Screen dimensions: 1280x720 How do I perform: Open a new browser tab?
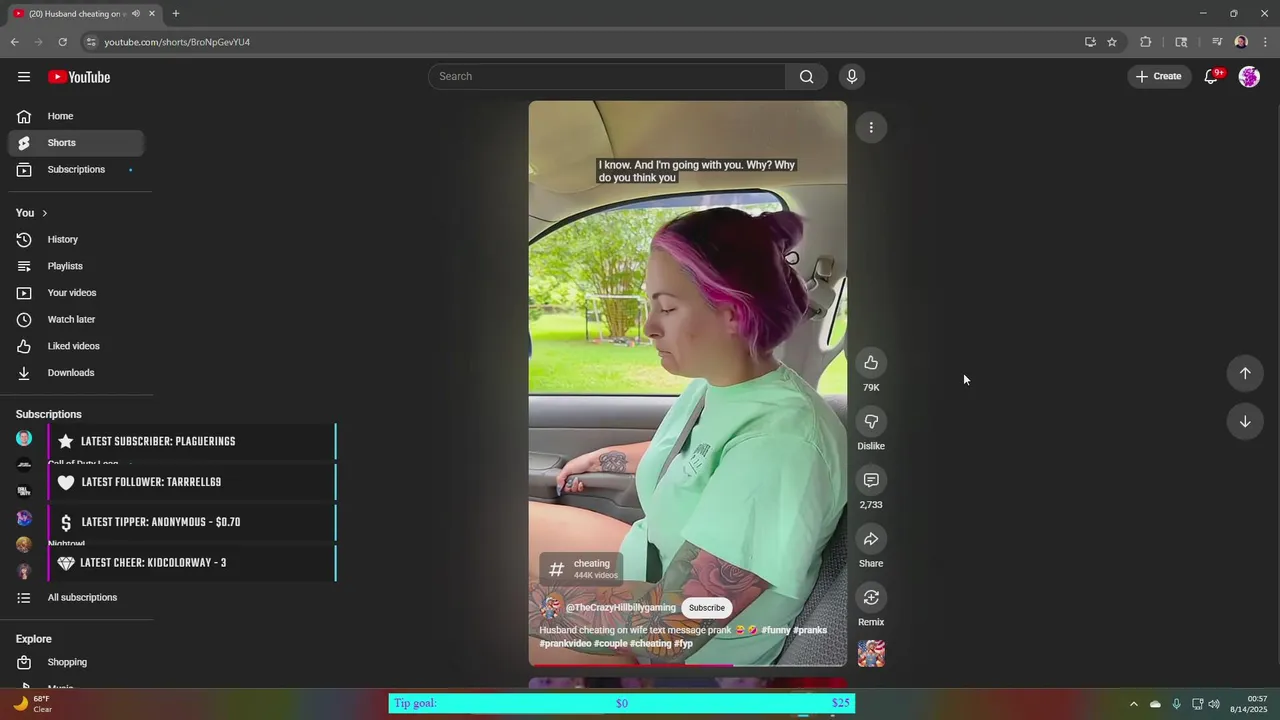(176, 14)
